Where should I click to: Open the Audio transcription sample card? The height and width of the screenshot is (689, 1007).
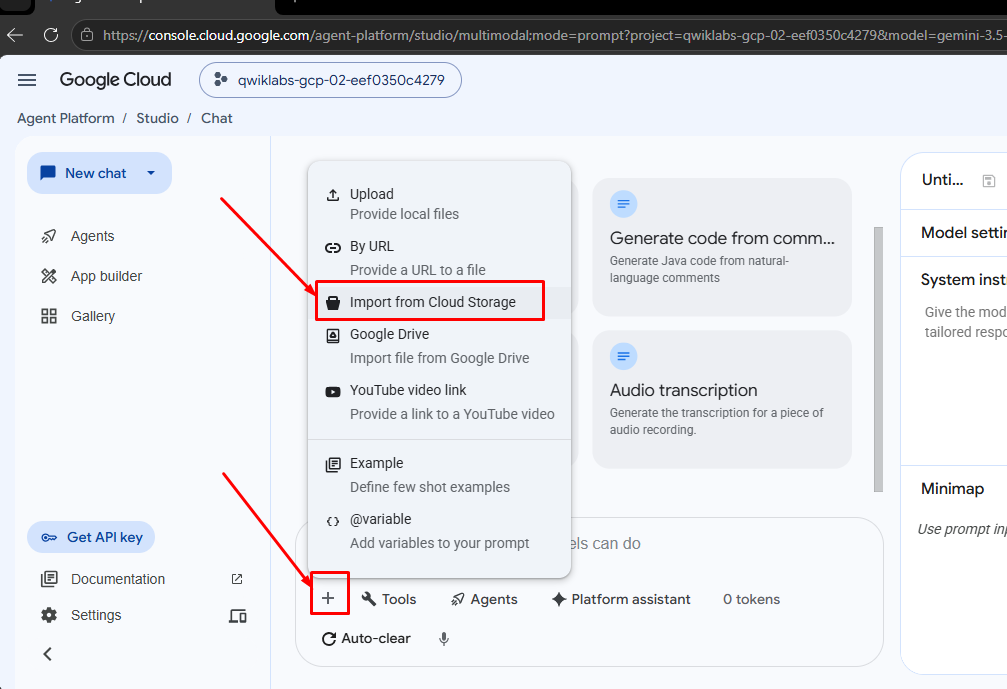pyautogui.click(x=722, y=399)
